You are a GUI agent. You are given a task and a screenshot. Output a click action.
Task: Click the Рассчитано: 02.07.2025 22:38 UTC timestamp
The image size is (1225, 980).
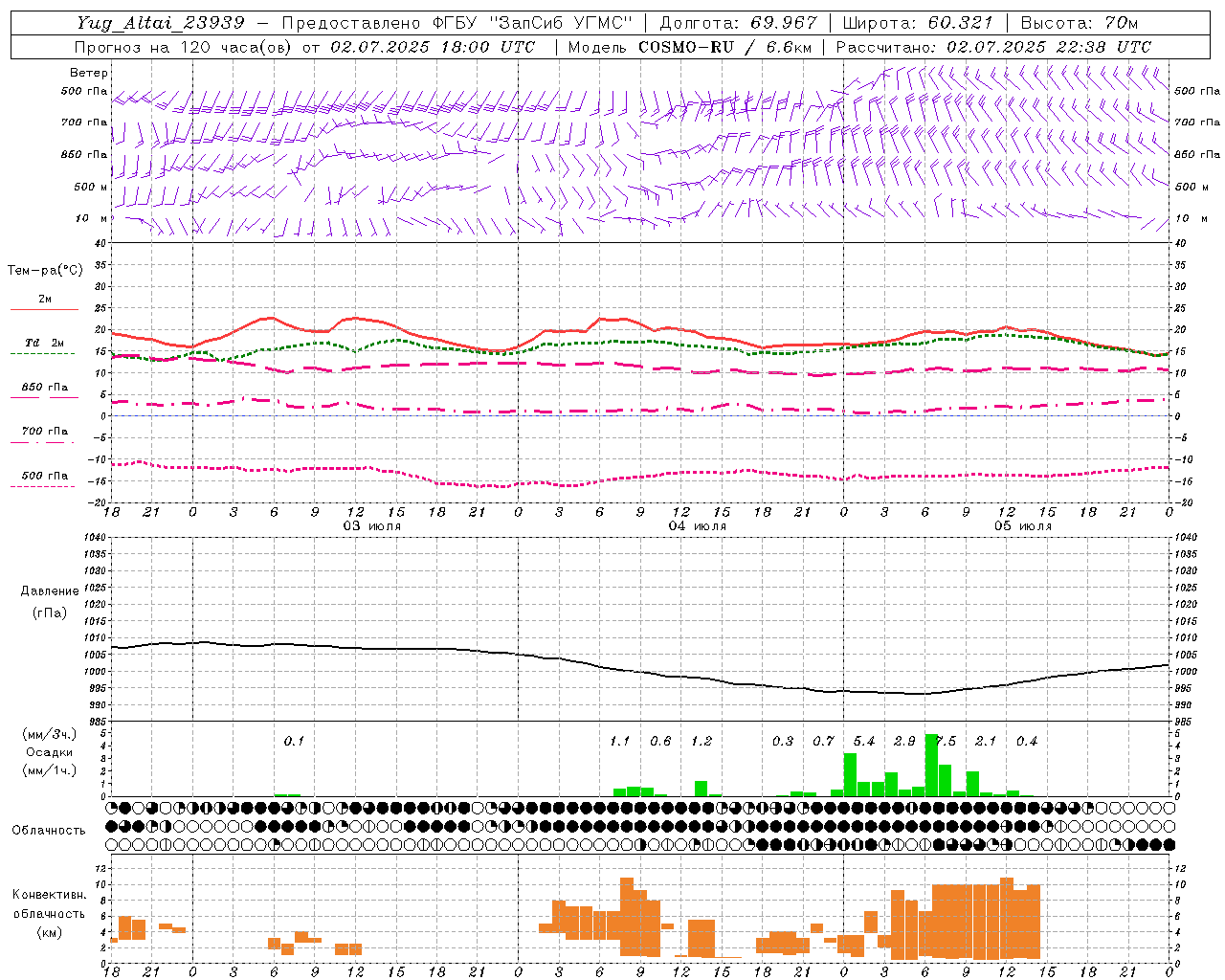[x=993, y=47]
